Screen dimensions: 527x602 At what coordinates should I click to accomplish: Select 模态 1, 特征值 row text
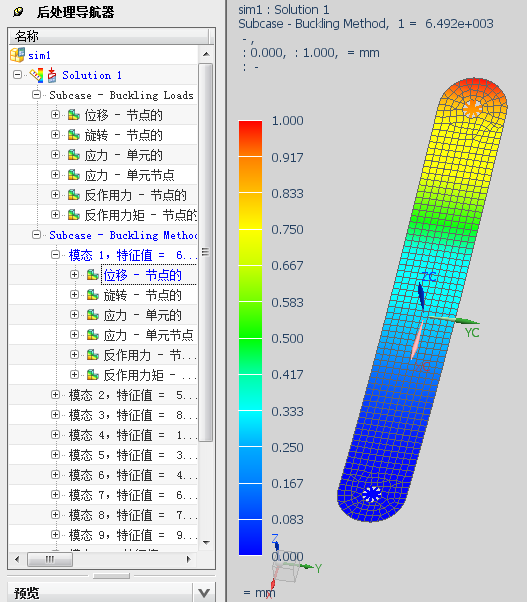point(133,255)
